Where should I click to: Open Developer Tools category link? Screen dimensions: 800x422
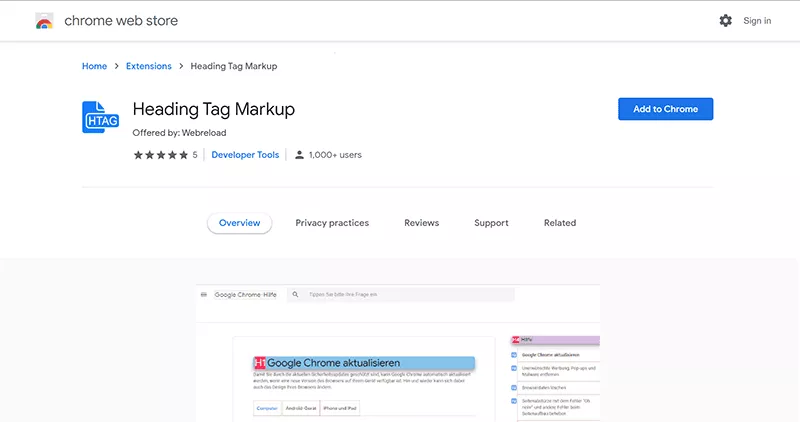(x=245, y=155)
